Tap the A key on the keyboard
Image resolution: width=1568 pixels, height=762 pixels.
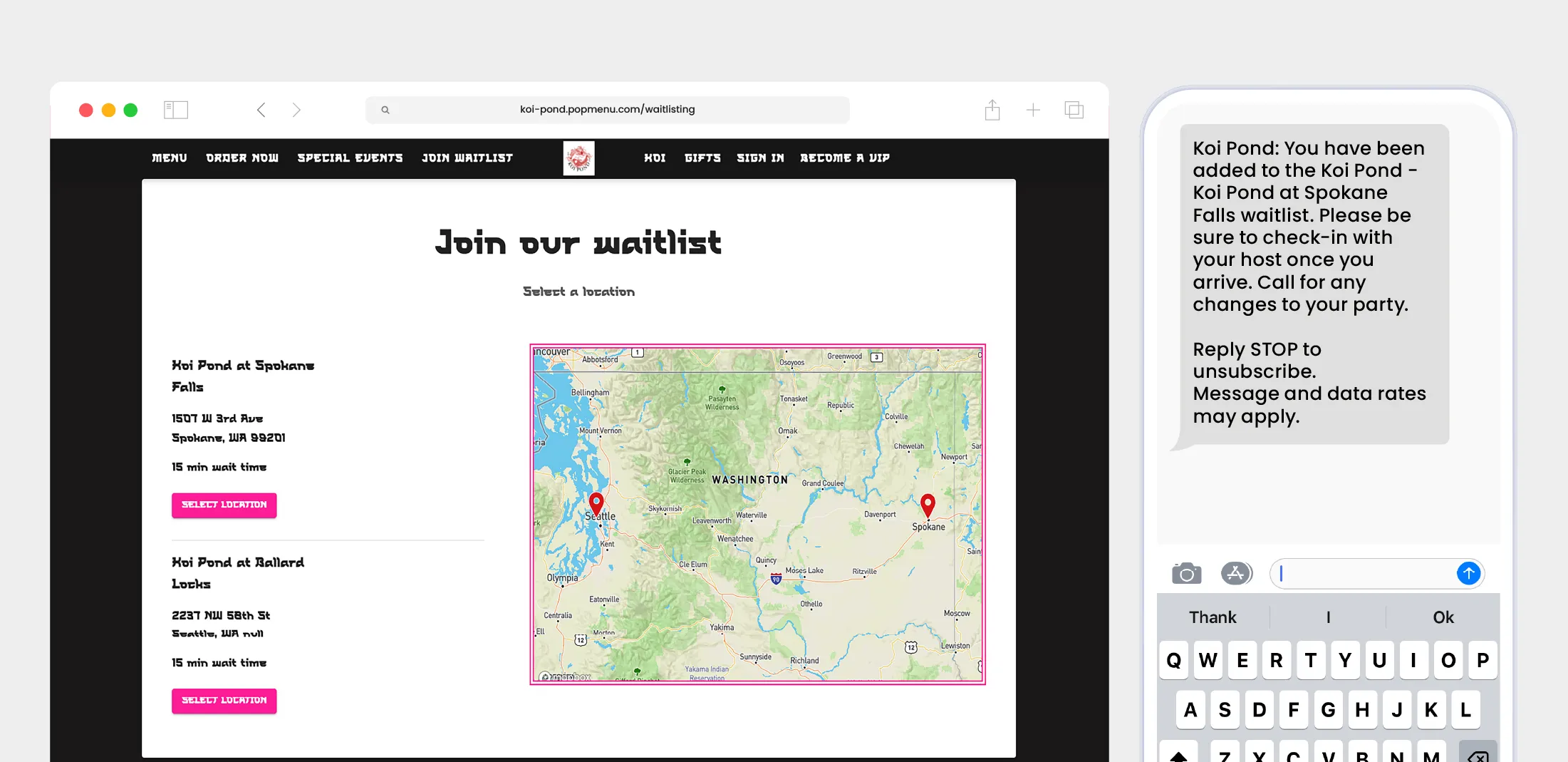pyautogui.click(x=1190, y=710)
